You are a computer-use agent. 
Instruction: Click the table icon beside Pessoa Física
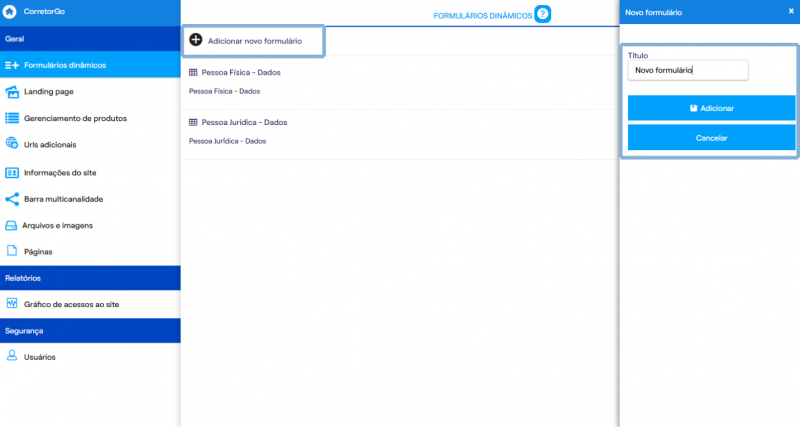tap(193, 72)
